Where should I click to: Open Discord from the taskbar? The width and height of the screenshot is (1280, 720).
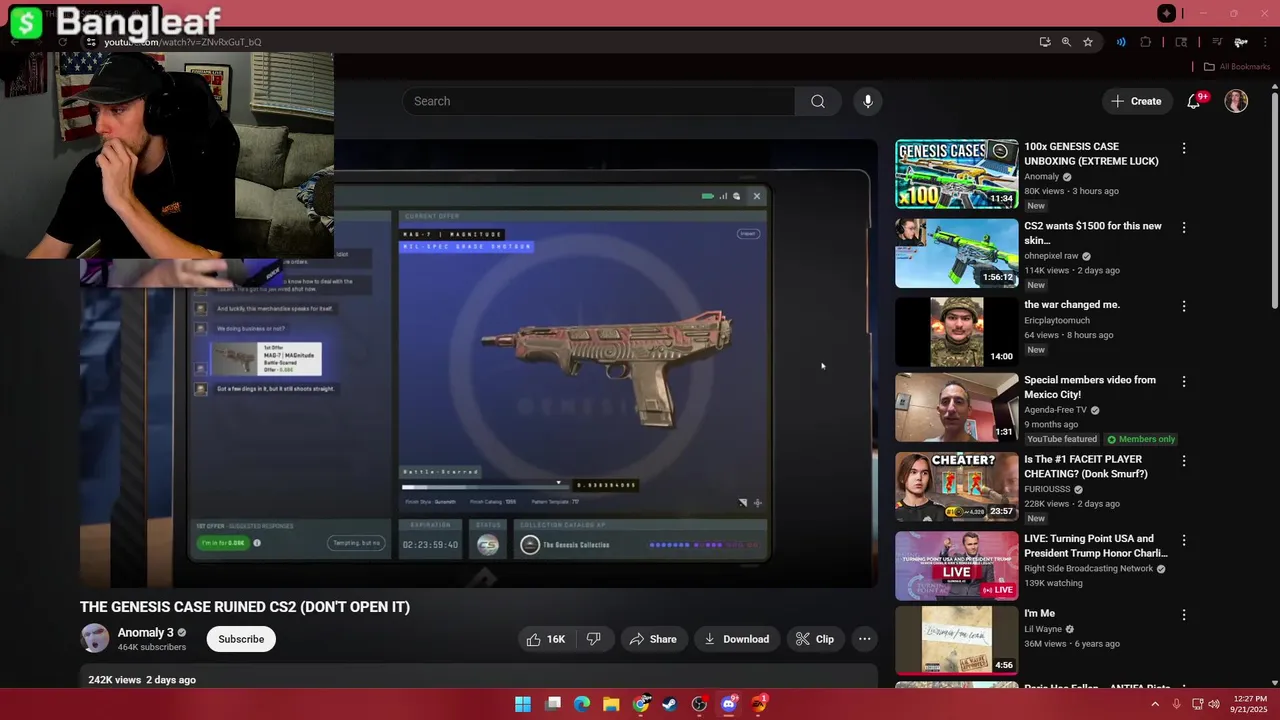pos(729,704)
